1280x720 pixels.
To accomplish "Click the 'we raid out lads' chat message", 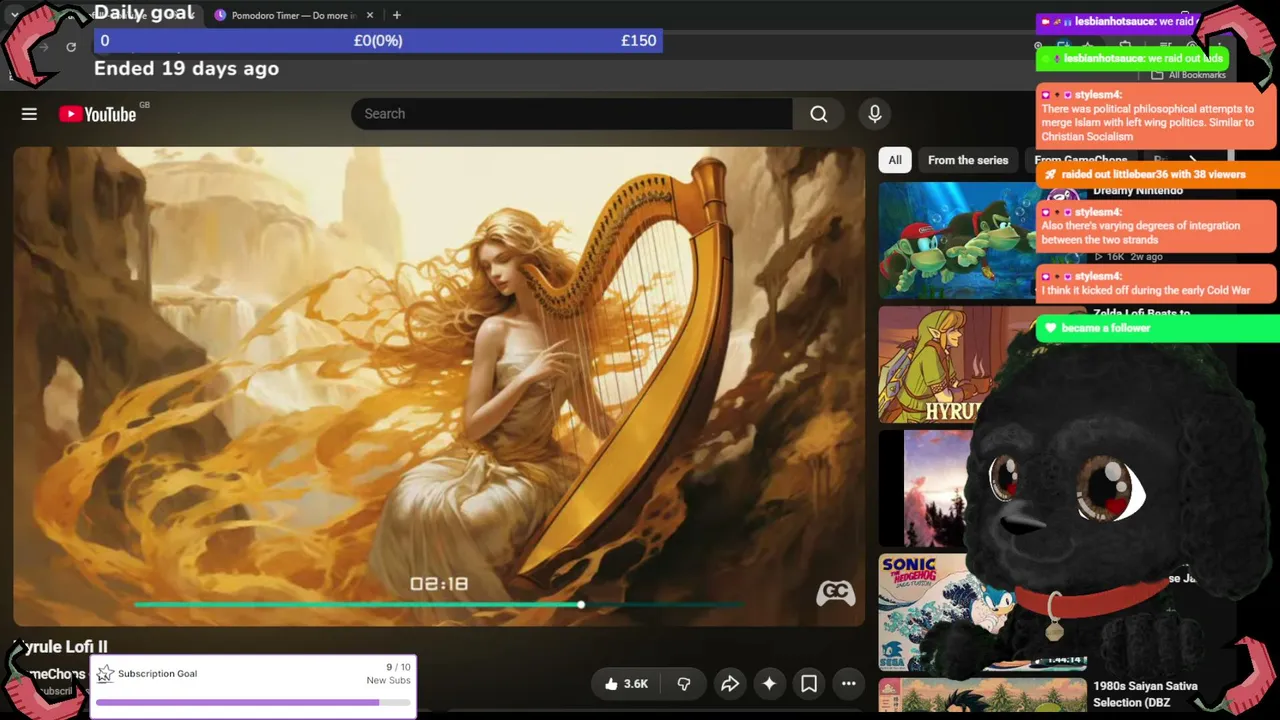I will tap(1131, 59).
